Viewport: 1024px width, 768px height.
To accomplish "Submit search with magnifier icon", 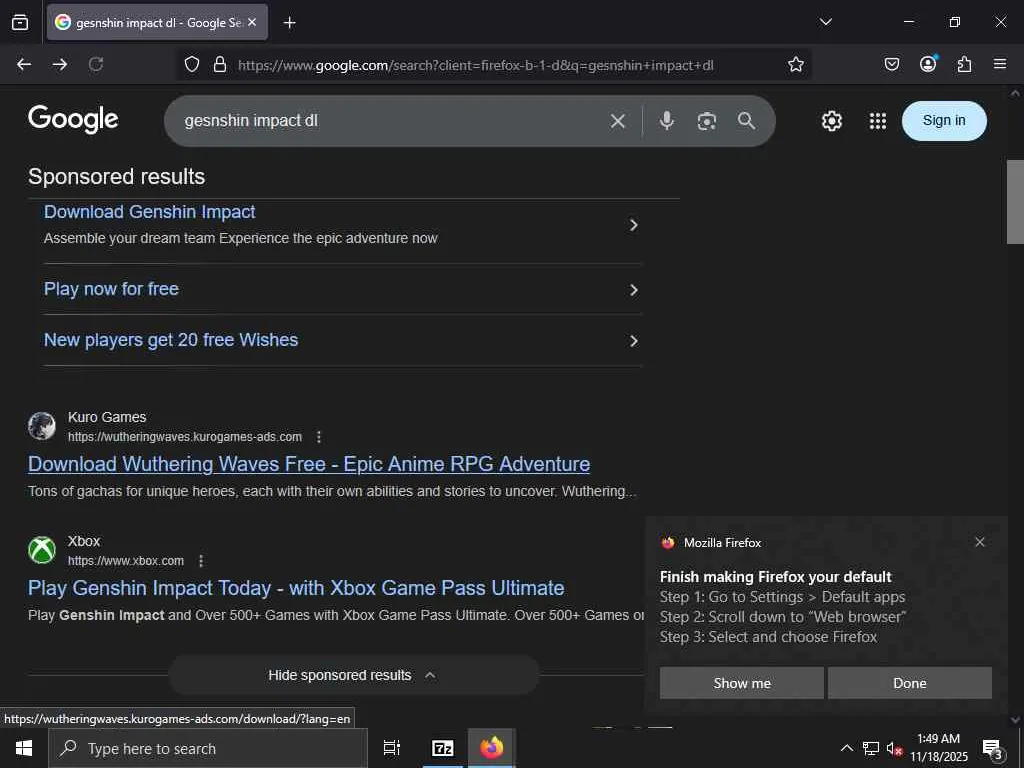I will click(x=746, y=121).
